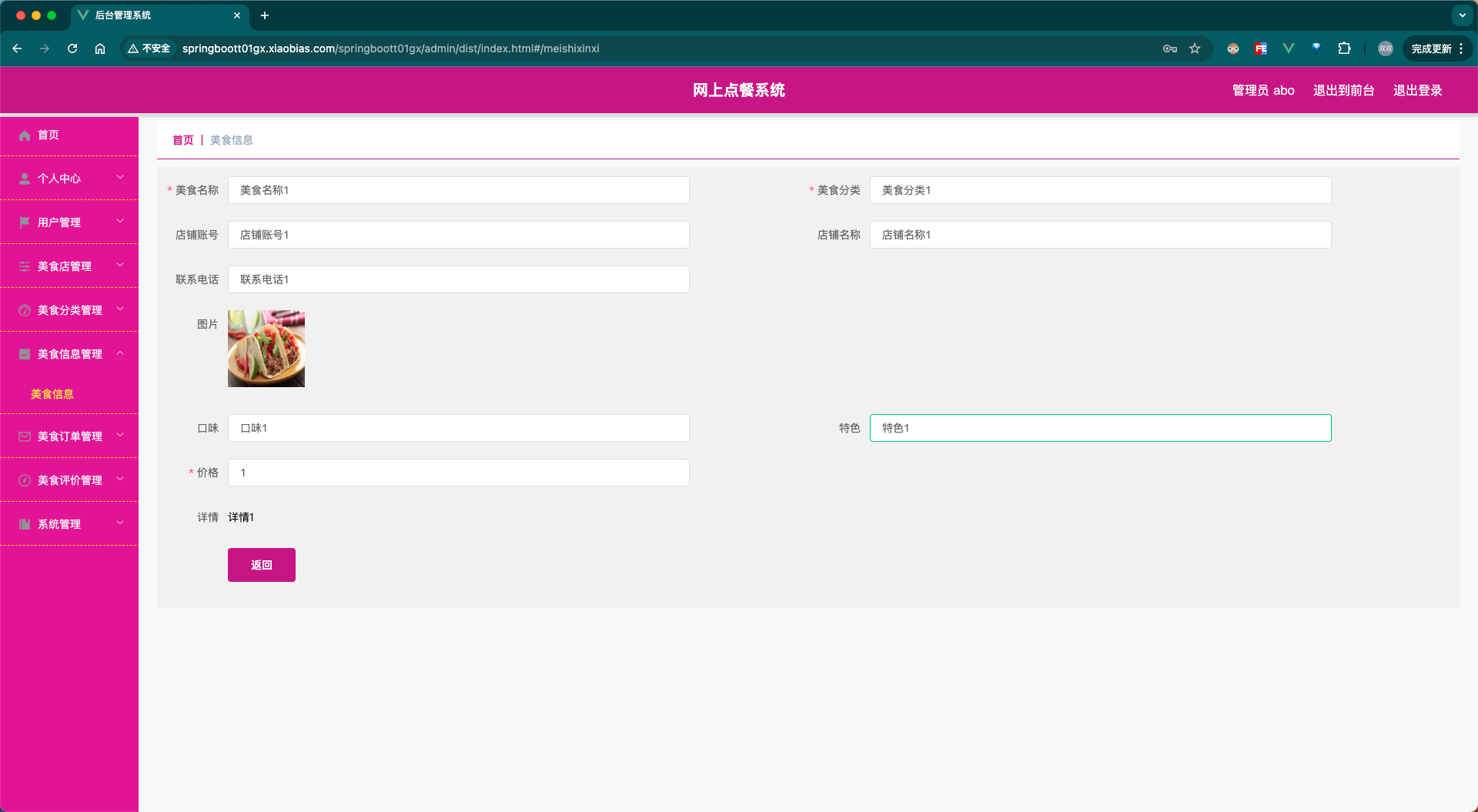Click the chart icon beside 美食信息管理
This screenshot has width=1478, height=812.
25,354
